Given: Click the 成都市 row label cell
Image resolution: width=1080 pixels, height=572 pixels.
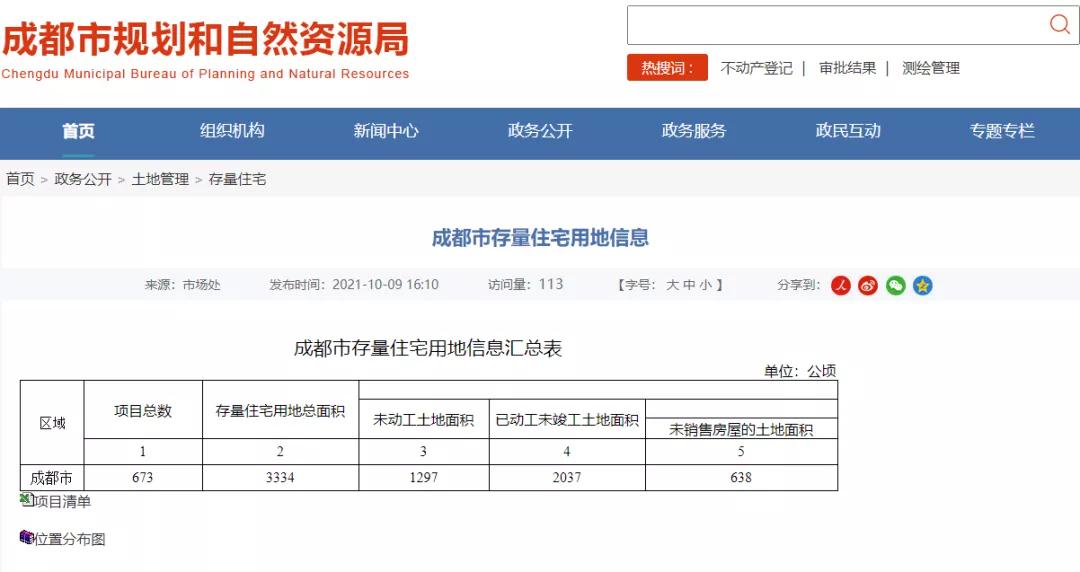Looking at the screenshot, I should pos(52,478).
